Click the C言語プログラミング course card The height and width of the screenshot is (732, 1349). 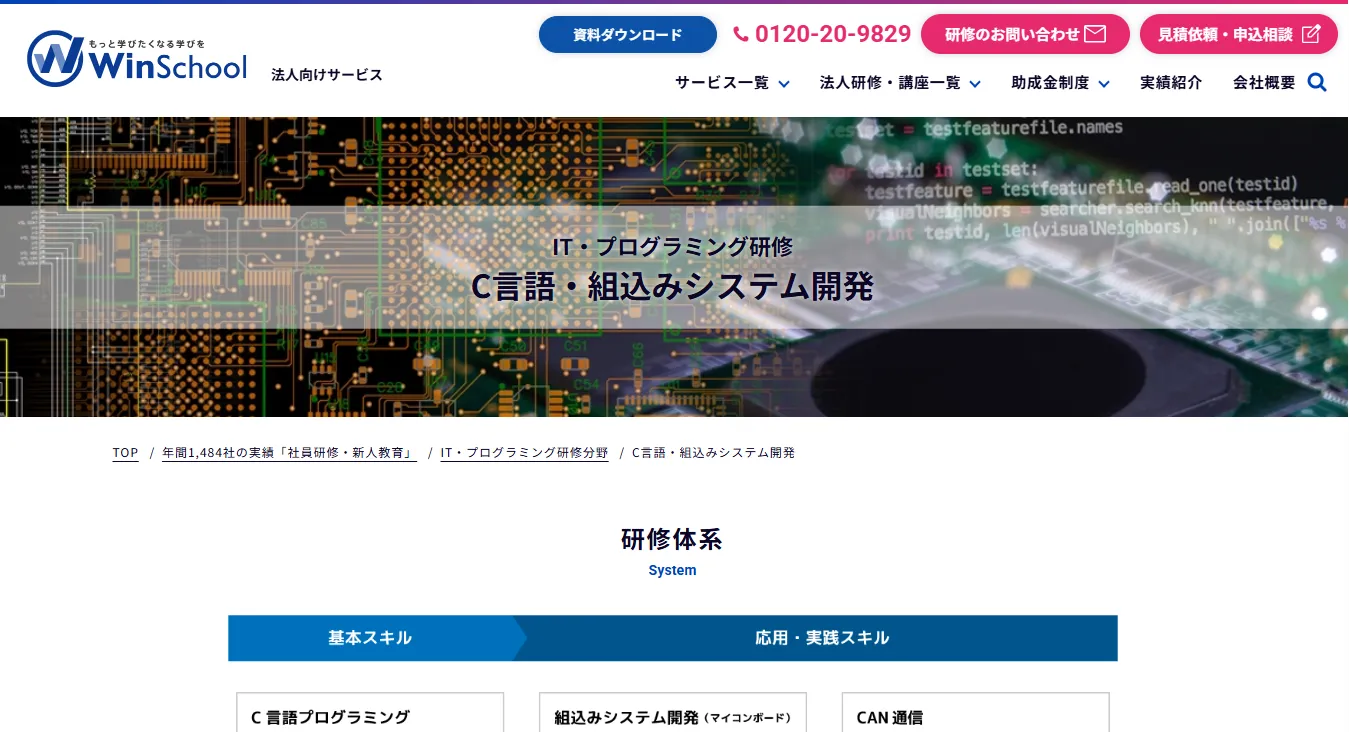(x=369, y=713)
